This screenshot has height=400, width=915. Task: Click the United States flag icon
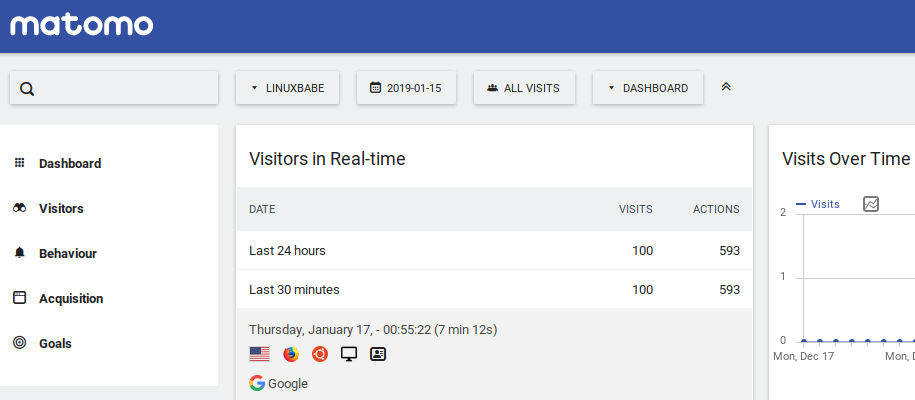coord(260,354)
